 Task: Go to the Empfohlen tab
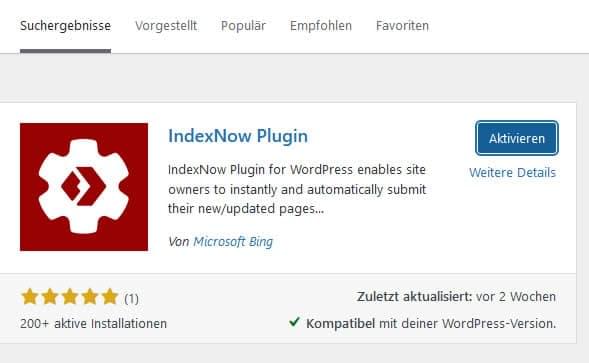pos(321,26)
